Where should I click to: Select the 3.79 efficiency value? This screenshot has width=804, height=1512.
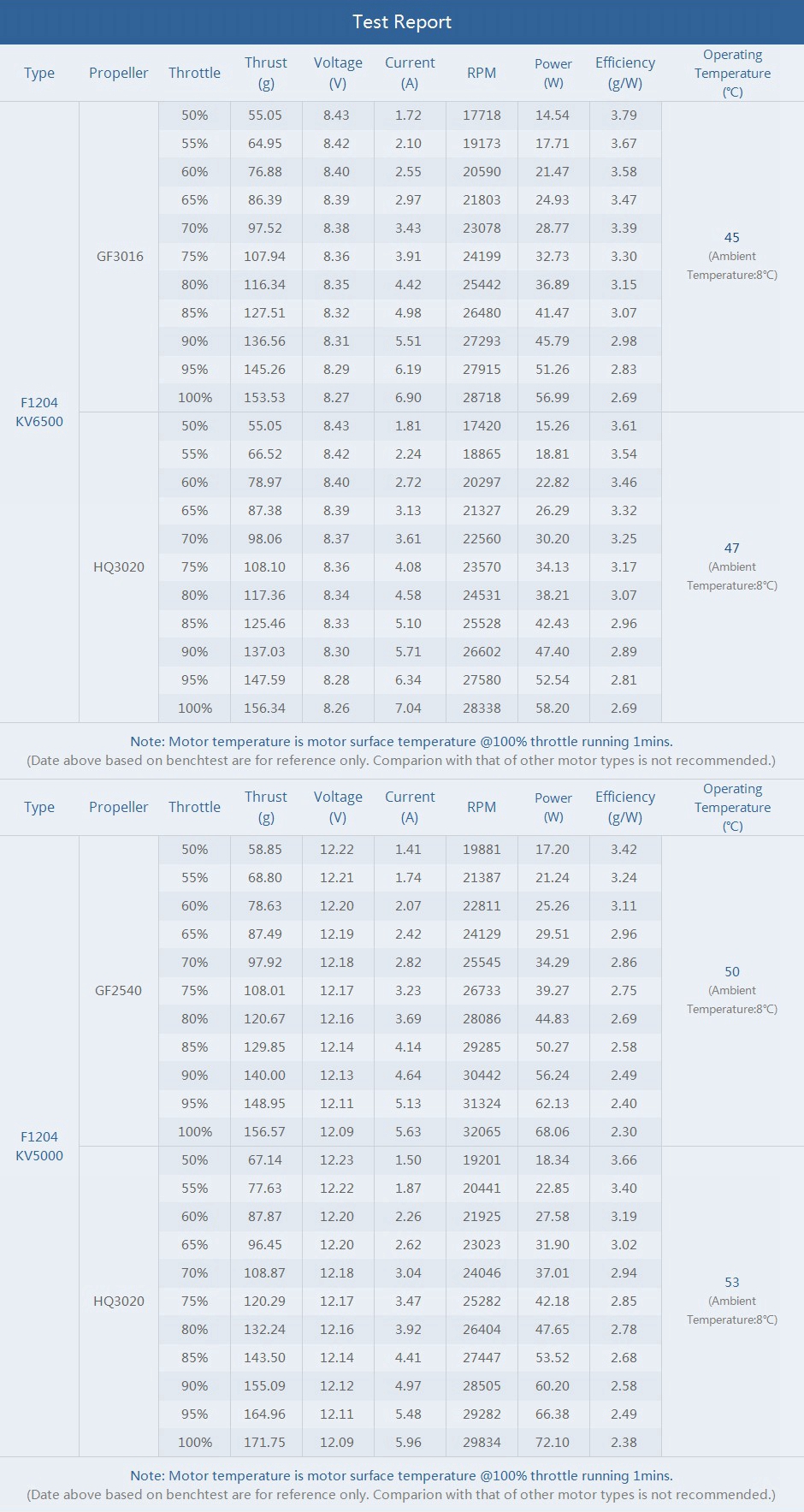click(x=624, y=115)
